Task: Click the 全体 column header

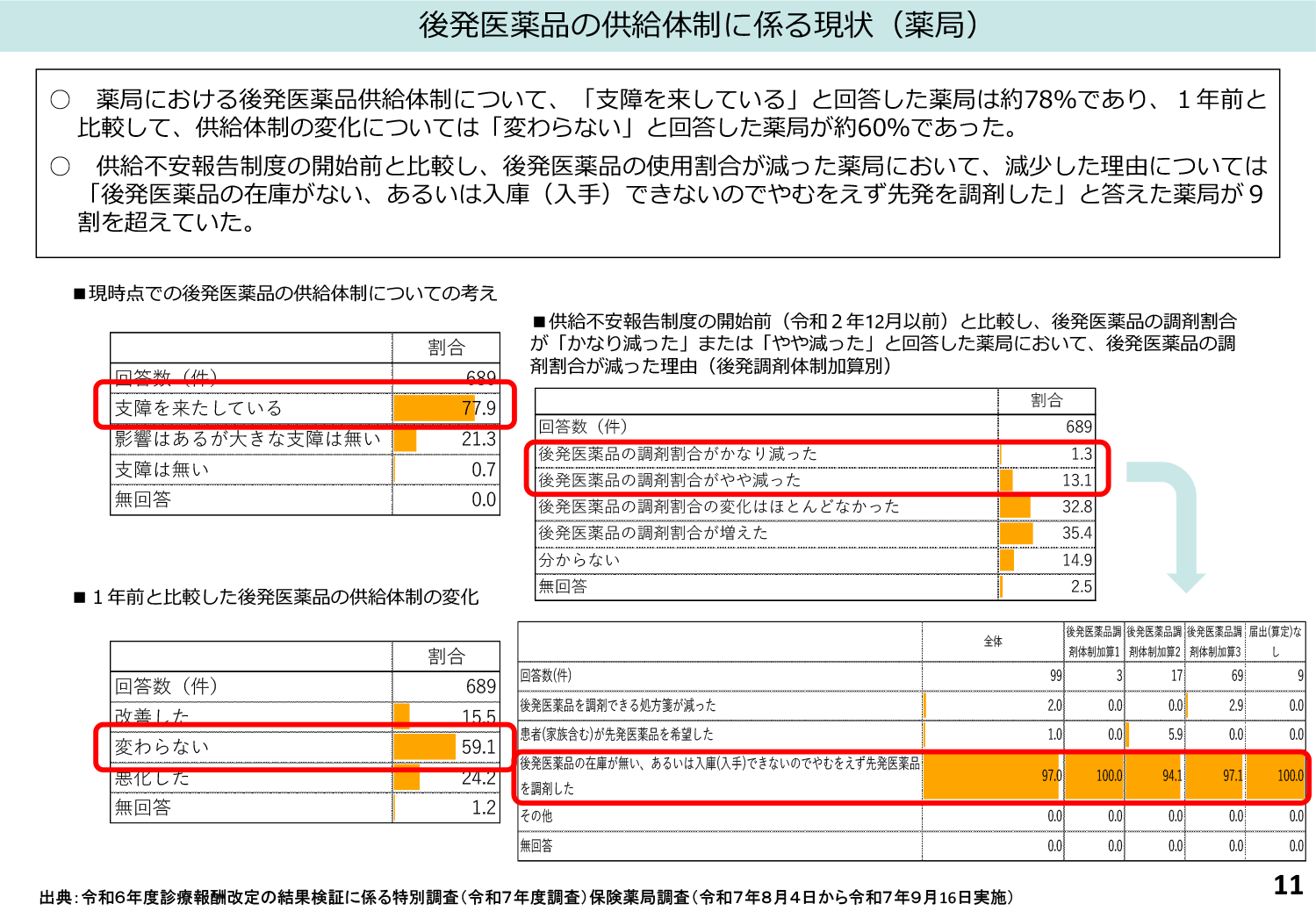Action: [993, 642]
